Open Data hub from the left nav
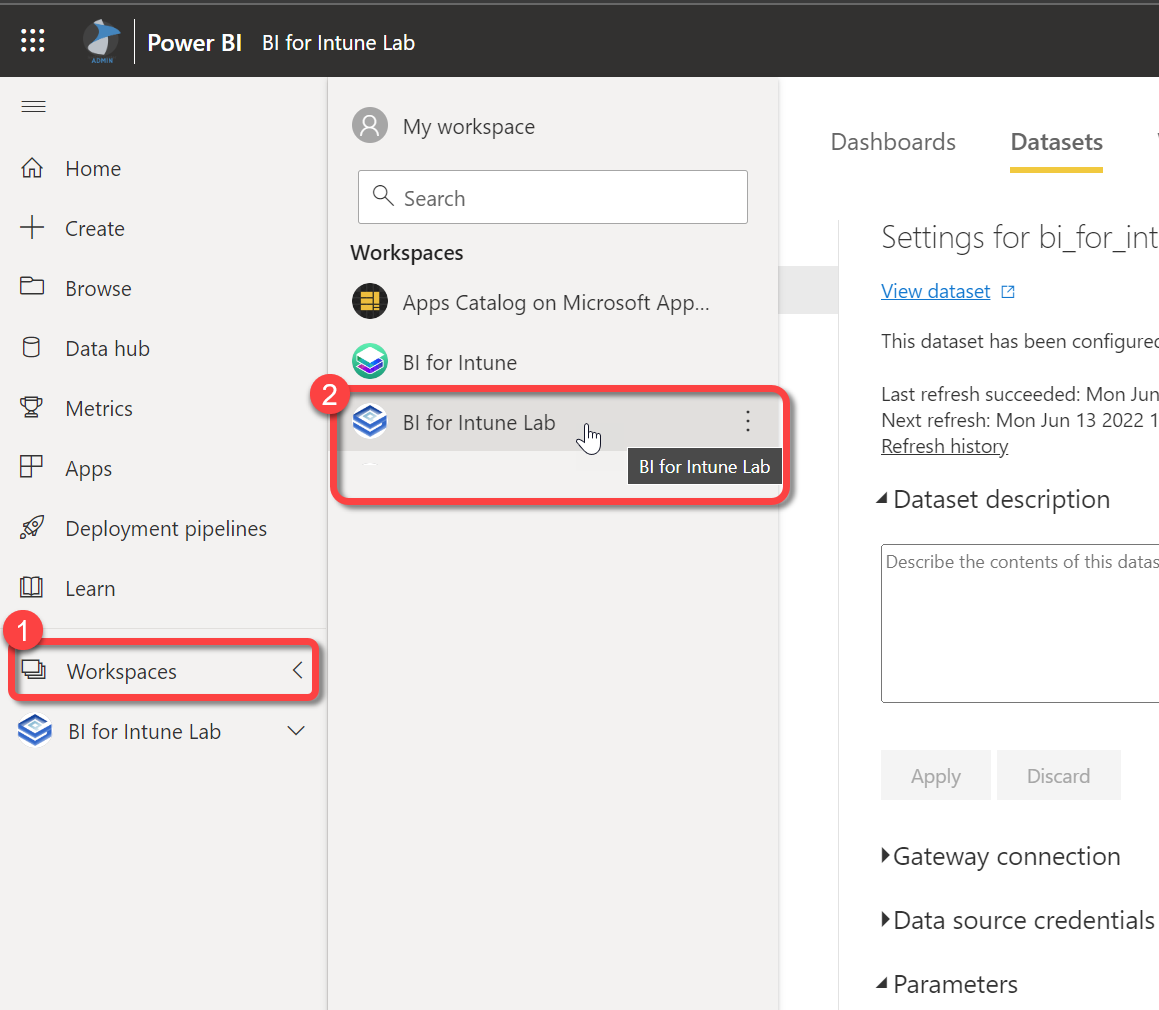 click(108, 348)
